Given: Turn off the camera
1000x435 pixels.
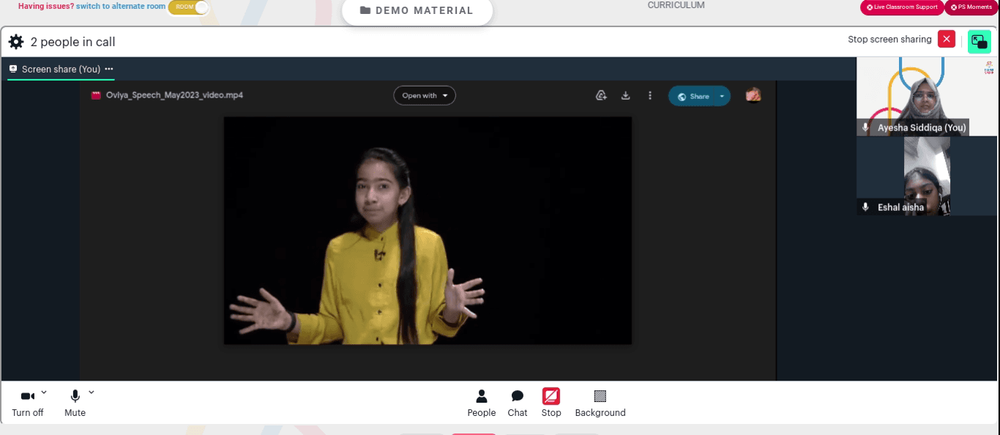Looking at the screenshot, I should click(x=27, y=403).
